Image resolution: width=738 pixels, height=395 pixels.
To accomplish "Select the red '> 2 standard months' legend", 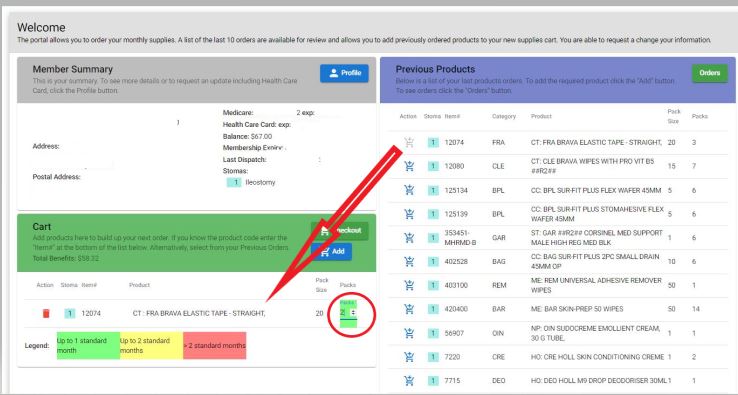I will (215, 346).
